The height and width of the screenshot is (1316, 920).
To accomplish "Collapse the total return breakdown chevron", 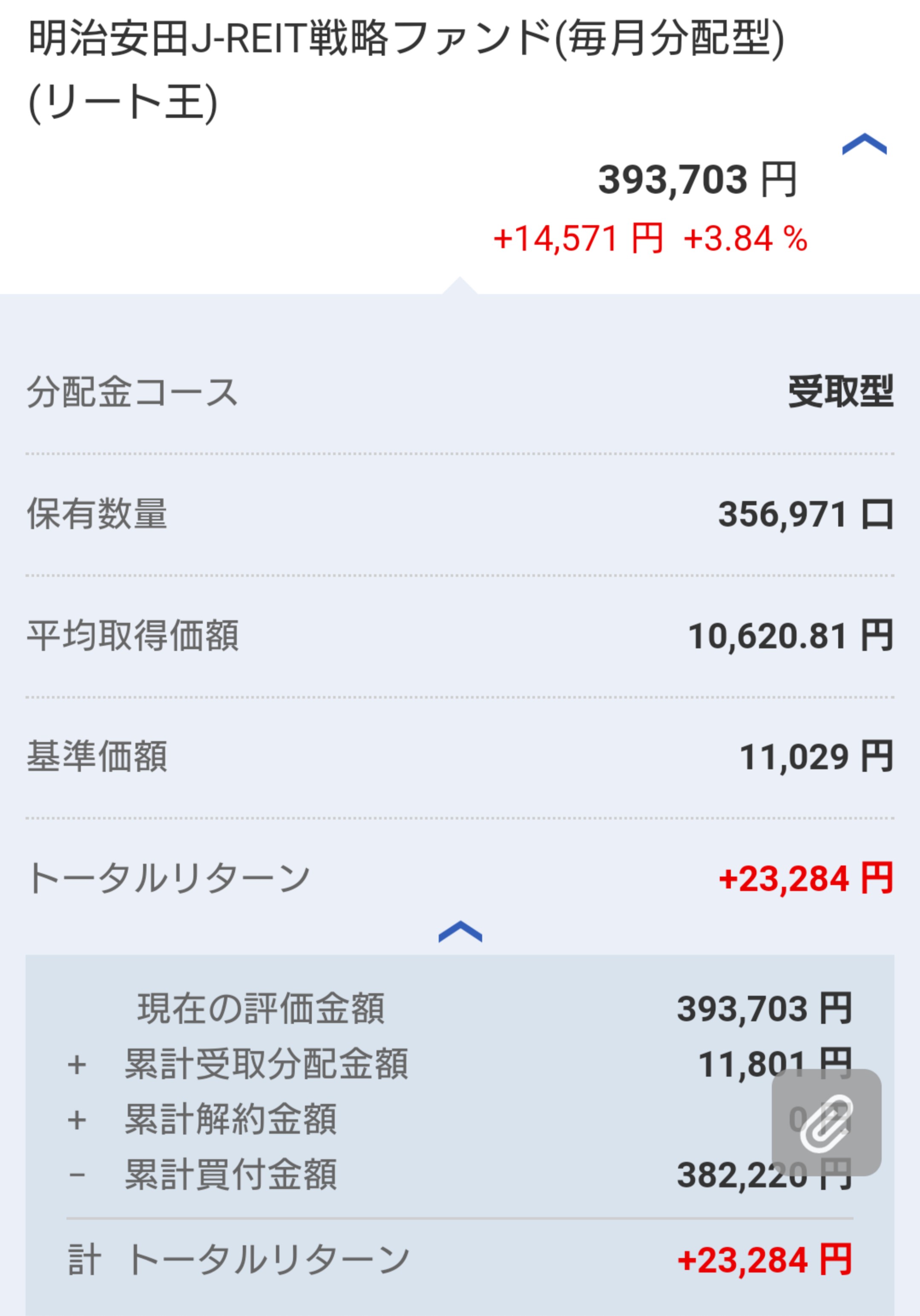I will pos(460,932).
